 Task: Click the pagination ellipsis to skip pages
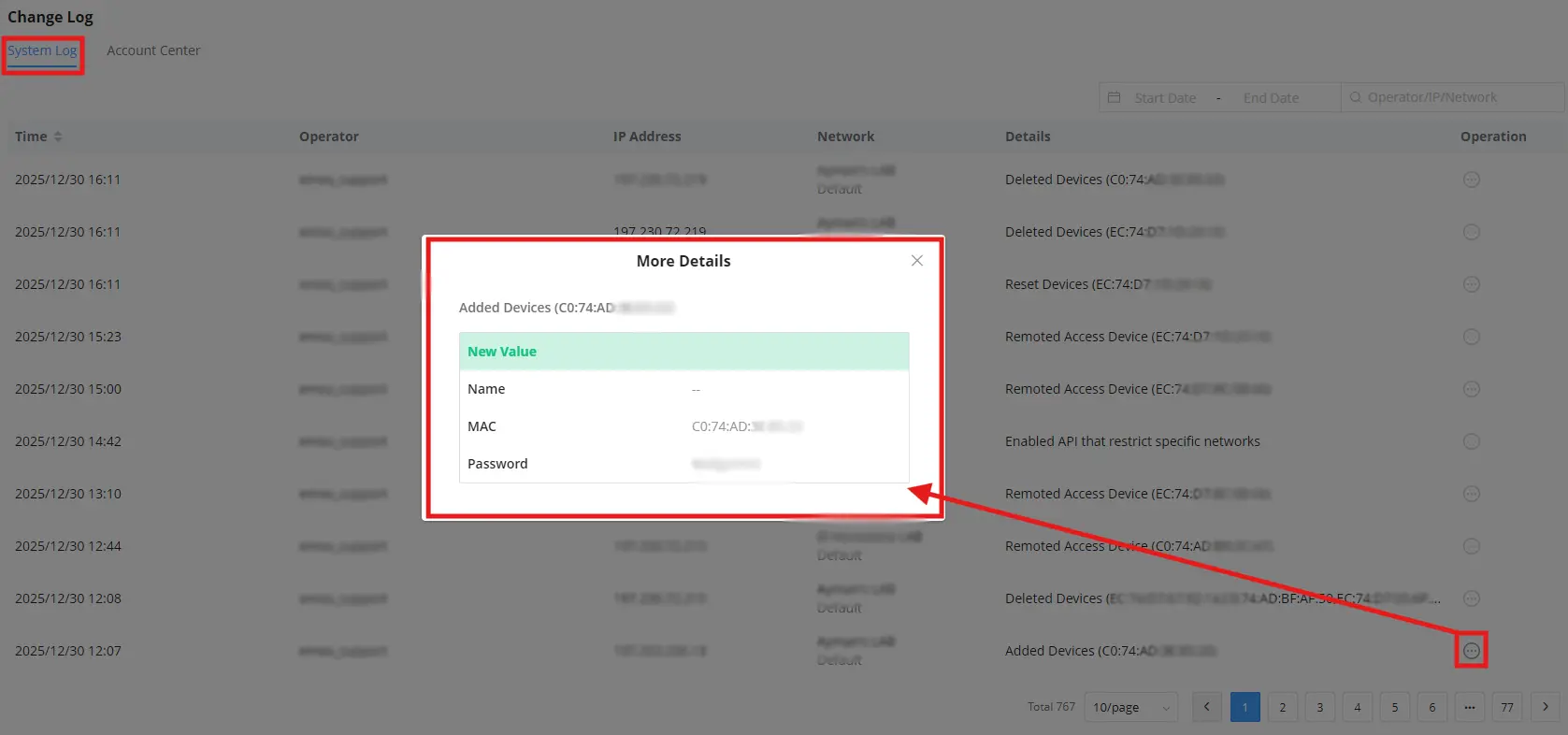[x=1470, y=707]
